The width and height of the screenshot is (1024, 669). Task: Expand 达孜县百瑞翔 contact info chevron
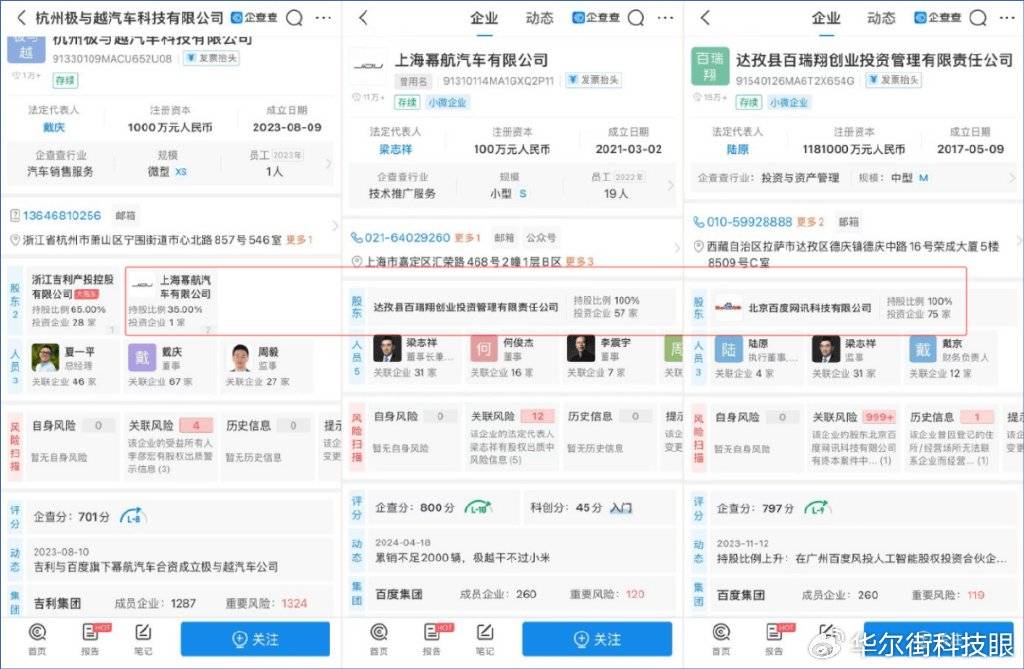point(1017,241)
